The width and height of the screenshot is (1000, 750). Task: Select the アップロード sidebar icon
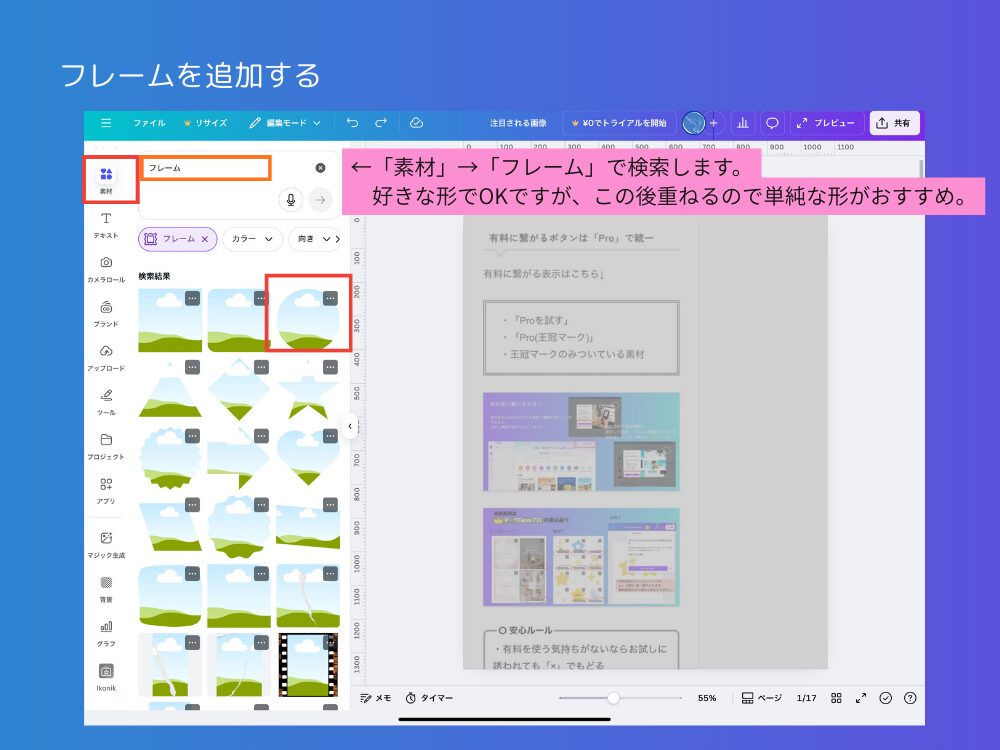click(107, 357)
